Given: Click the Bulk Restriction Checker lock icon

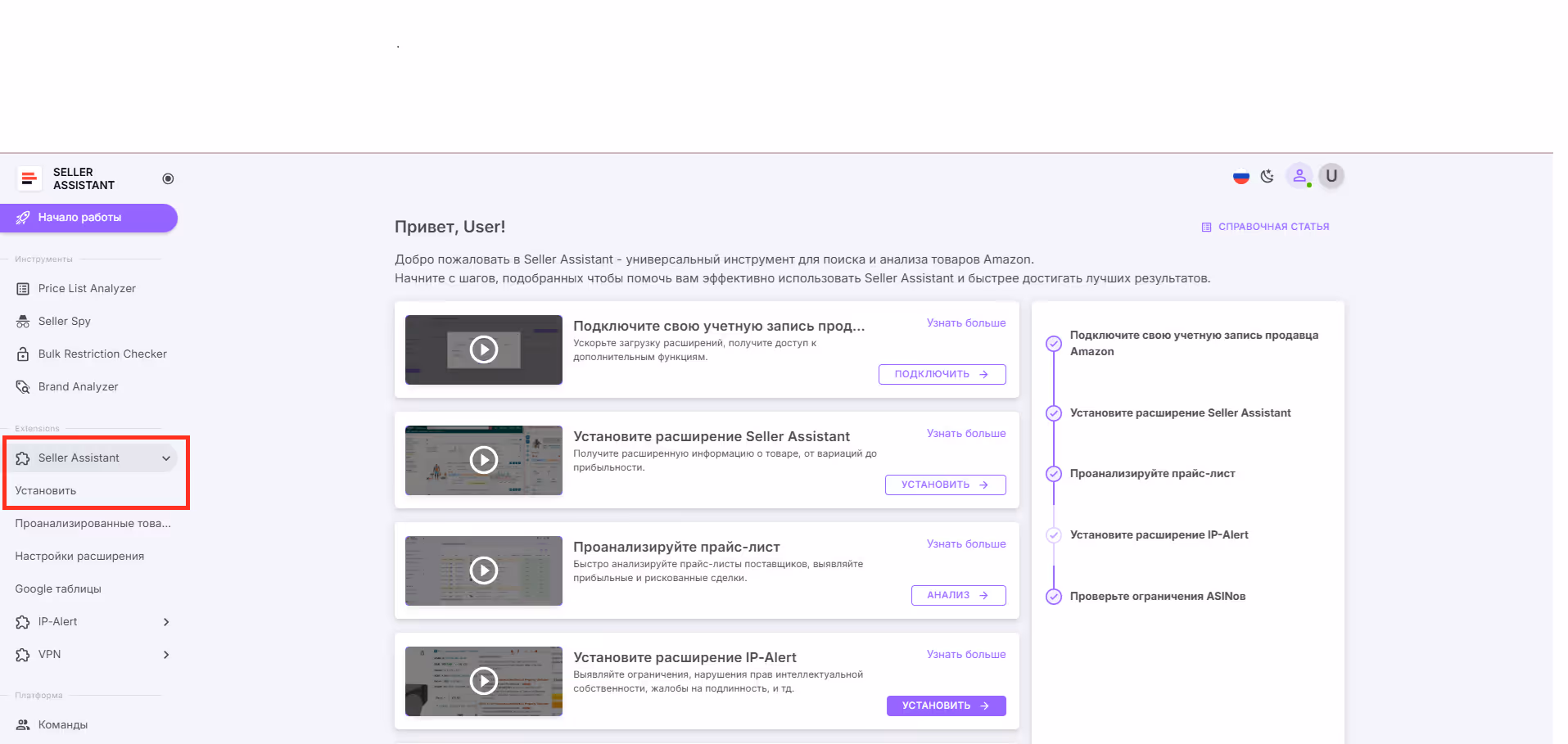Looking at the screenshot, I should [x=23, y=354].
